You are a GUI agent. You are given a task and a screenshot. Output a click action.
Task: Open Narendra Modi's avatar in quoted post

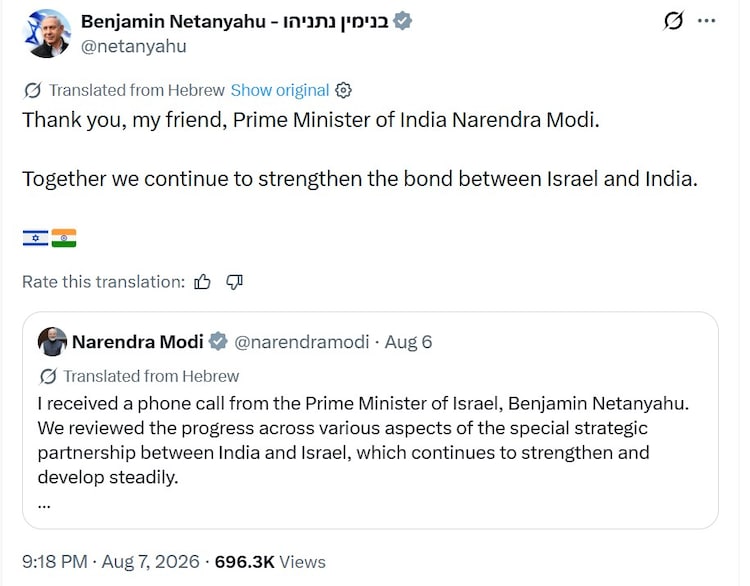click(52, 342)
